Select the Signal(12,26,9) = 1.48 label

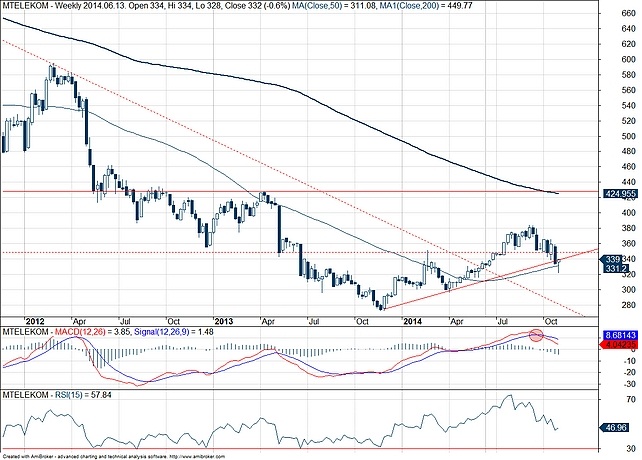tap(174, 332)
